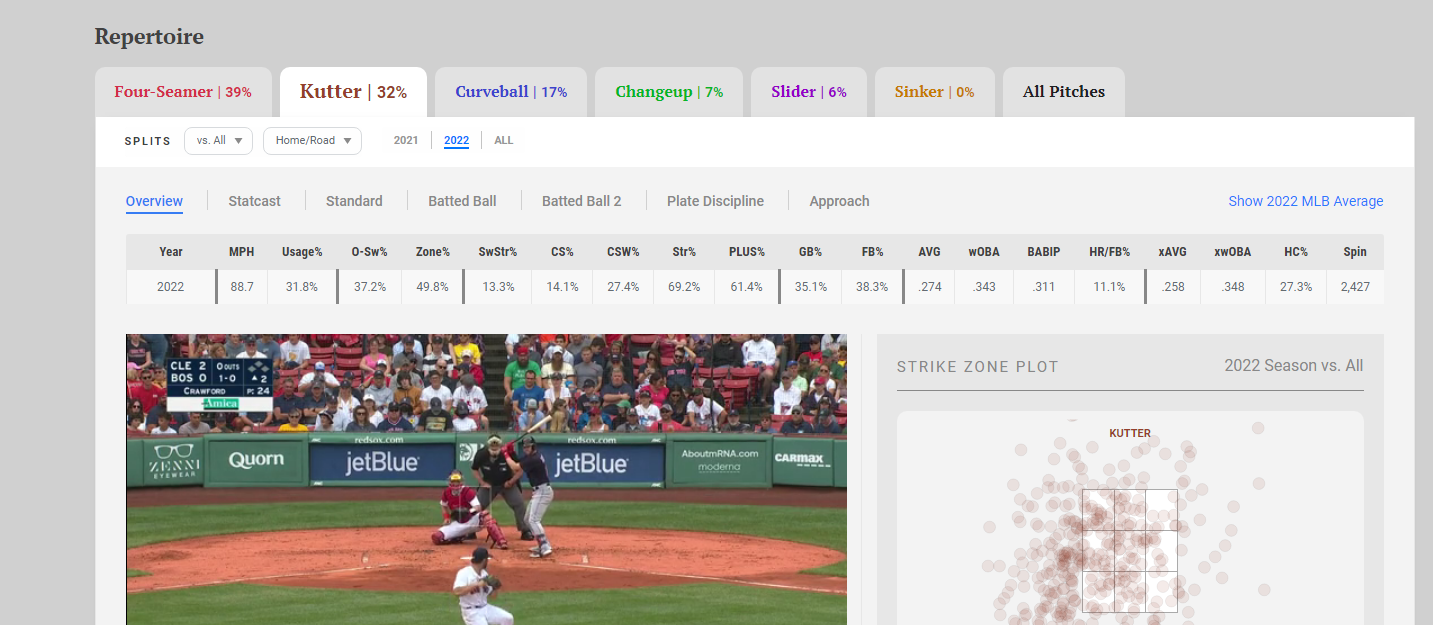Select the 2022 season filter
1433x625 pixels.
click(456, 141)
